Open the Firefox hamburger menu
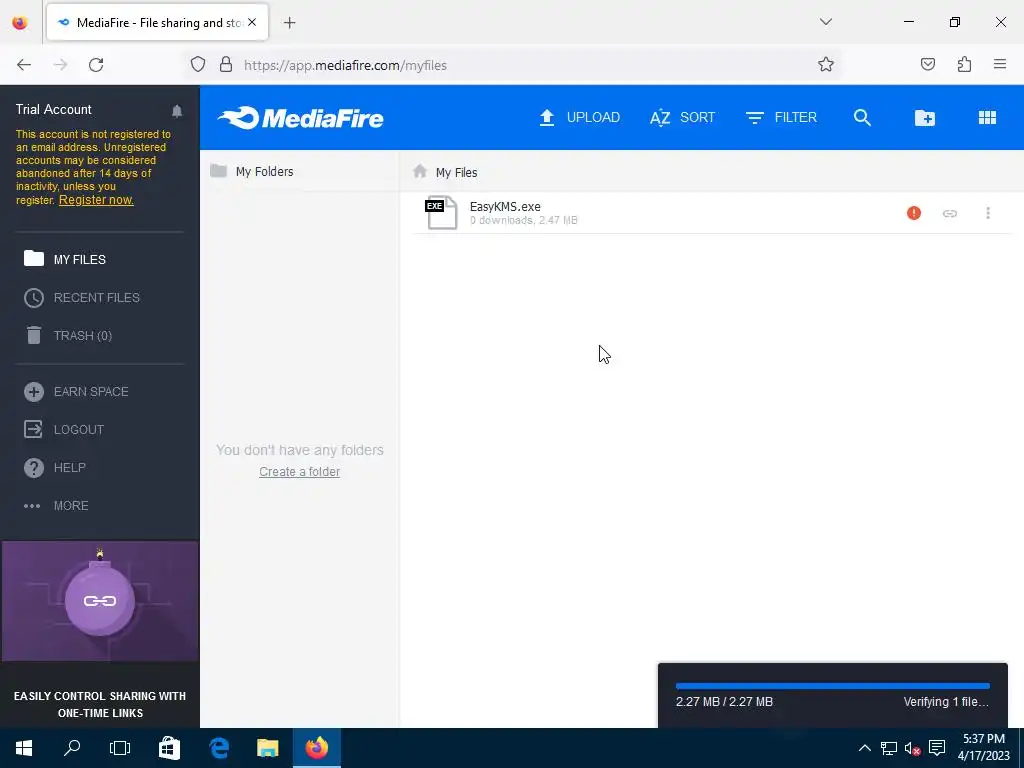The width and height of the screenshot is (1024, 768). [x=1000, y=64]
